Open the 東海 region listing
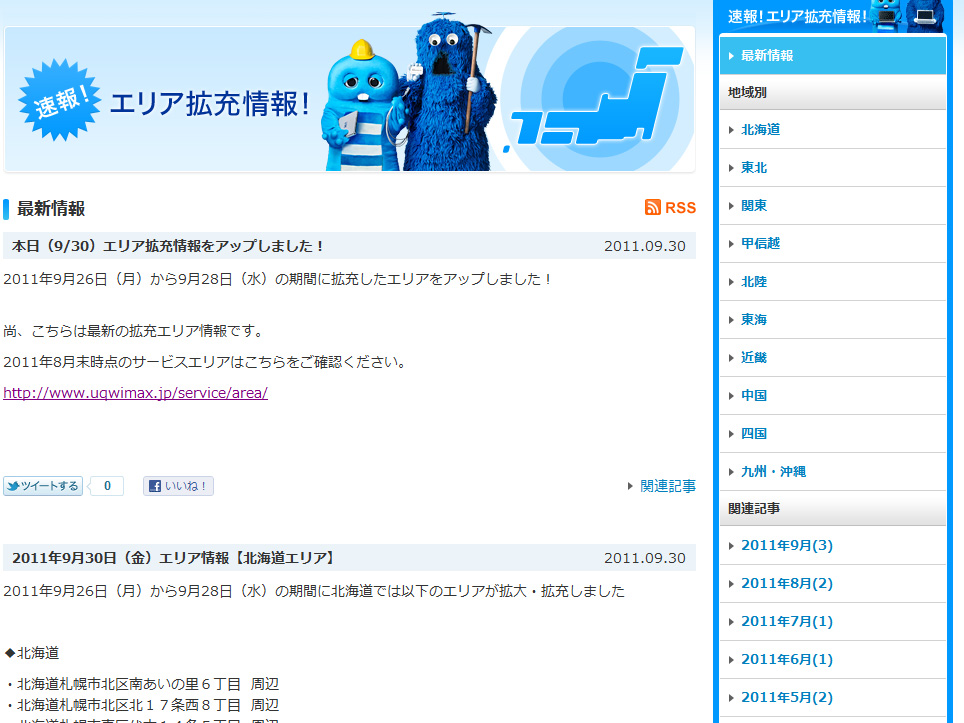This screenshot has width=964, height=723. coord(754,320)
